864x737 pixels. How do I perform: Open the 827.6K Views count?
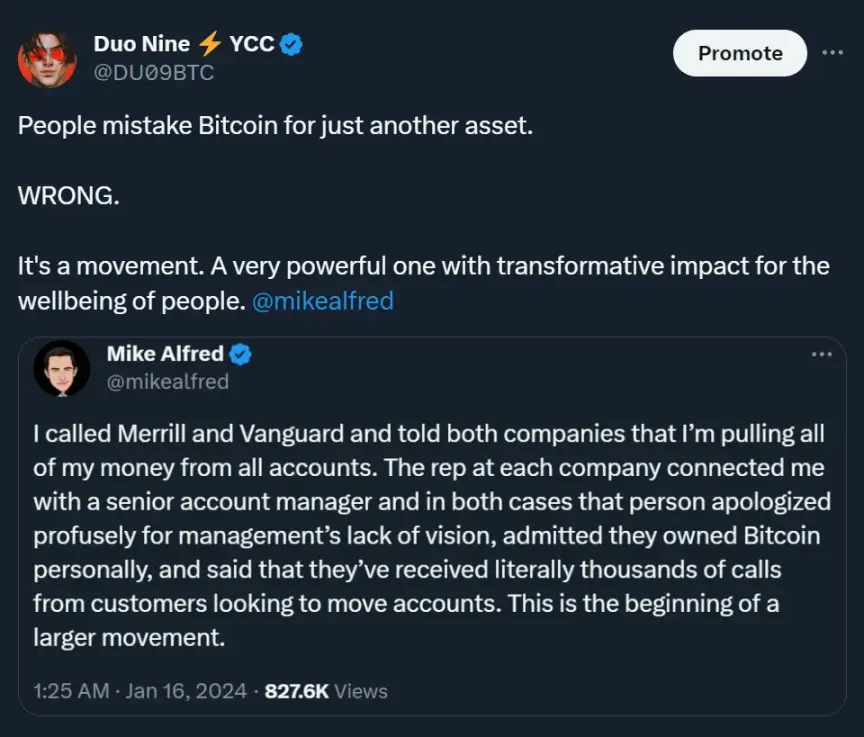(x=325, y=691)
